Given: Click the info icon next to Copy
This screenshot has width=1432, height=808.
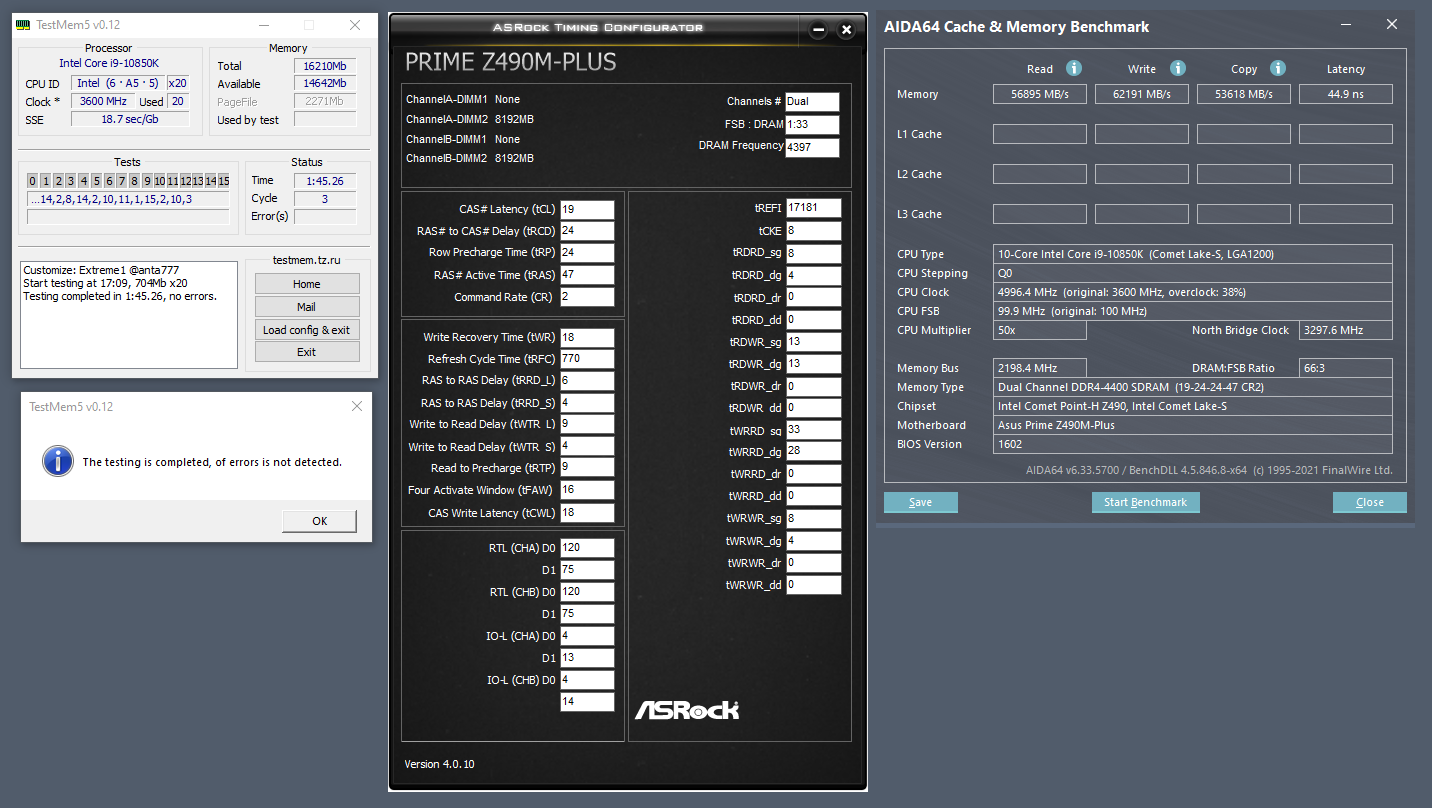Looking at the screenshot, I should coord(1277,68).
